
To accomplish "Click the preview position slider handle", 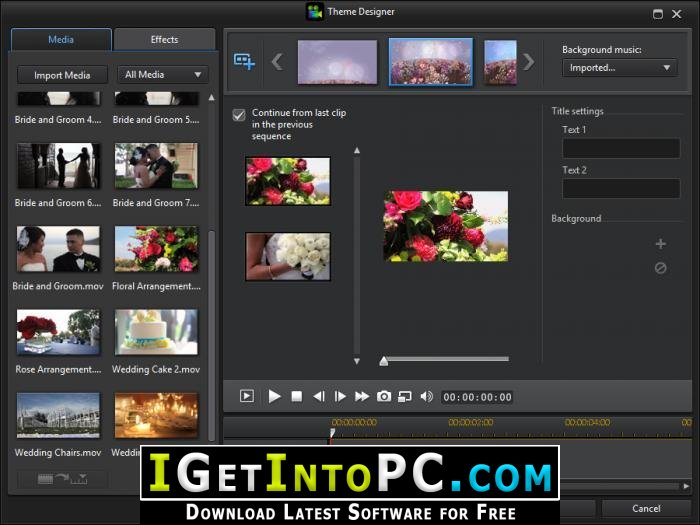I will click(x=383, y=361).
